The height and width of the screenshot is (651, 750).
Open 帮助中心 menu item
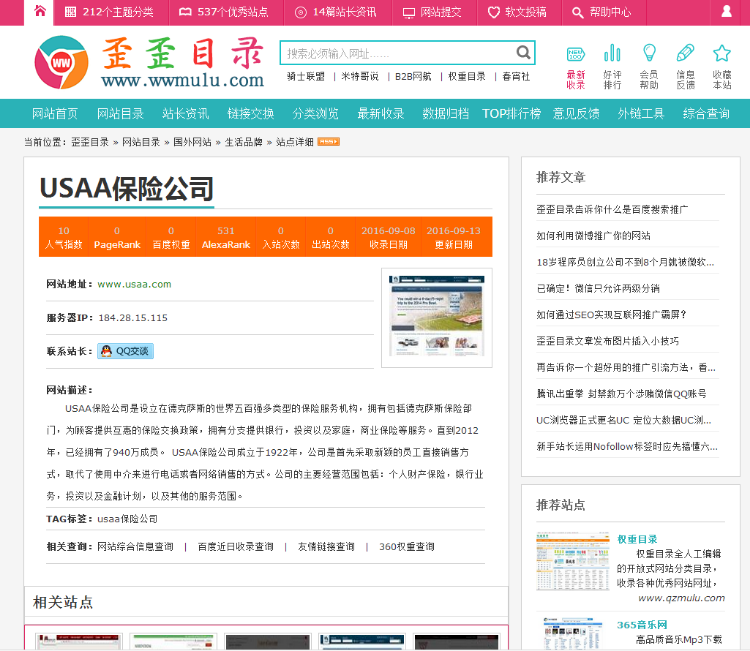coord(602,12)
